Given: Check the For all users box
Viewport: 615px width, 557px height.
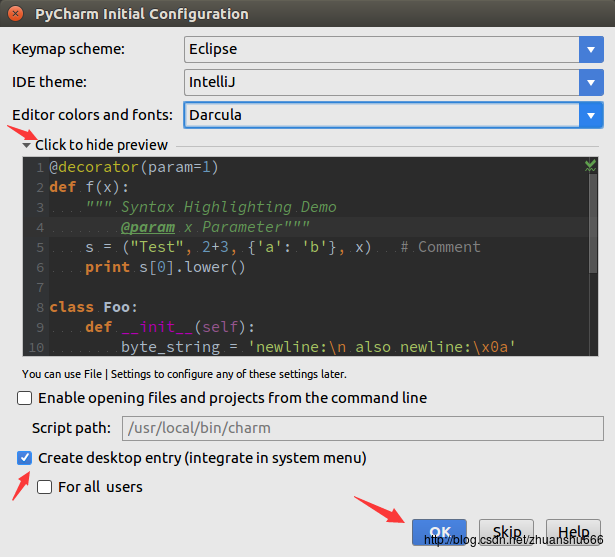Looking at the screenshot, I should point(44,487).
